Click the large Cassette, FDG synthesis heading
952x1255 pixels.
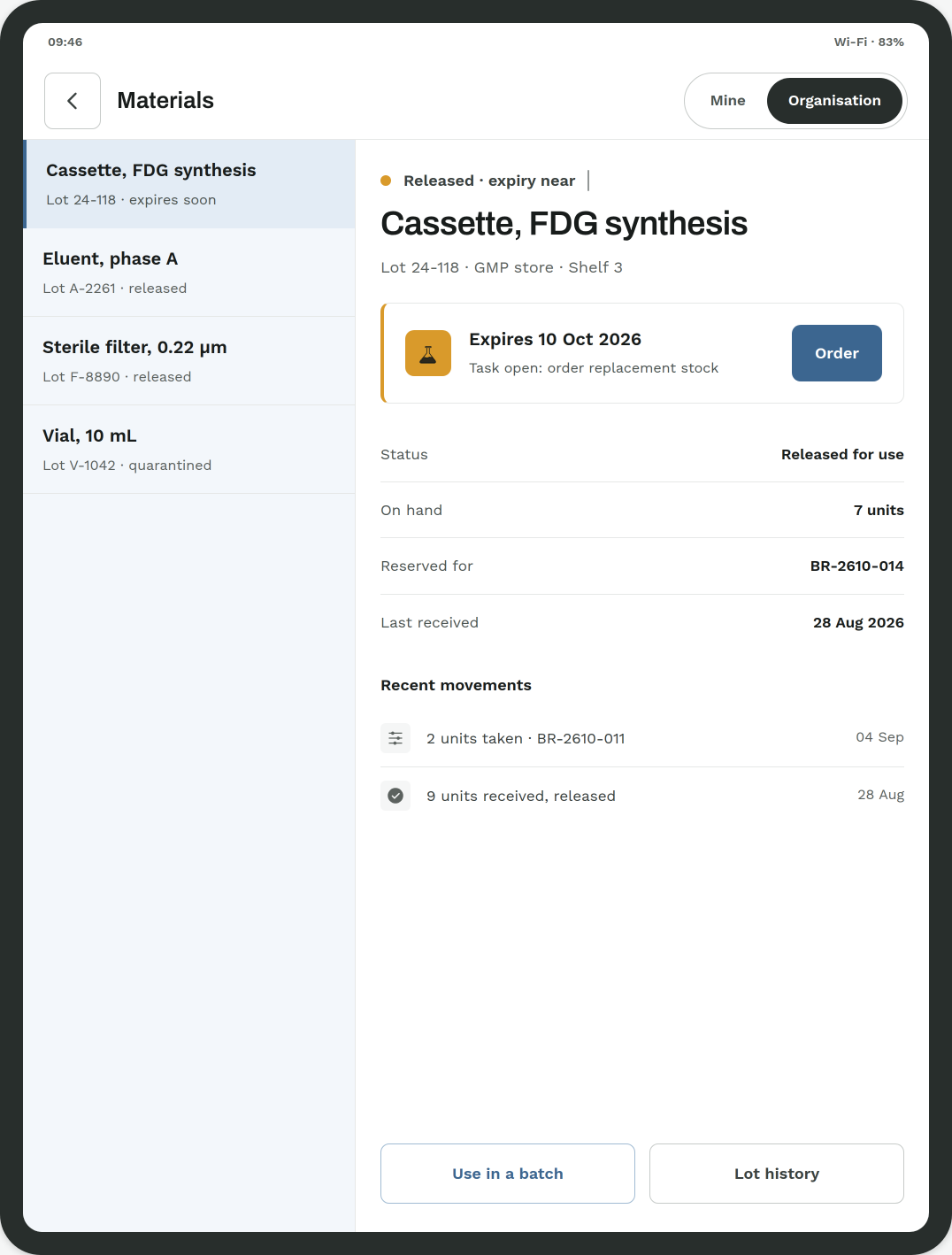coord(564,224)
